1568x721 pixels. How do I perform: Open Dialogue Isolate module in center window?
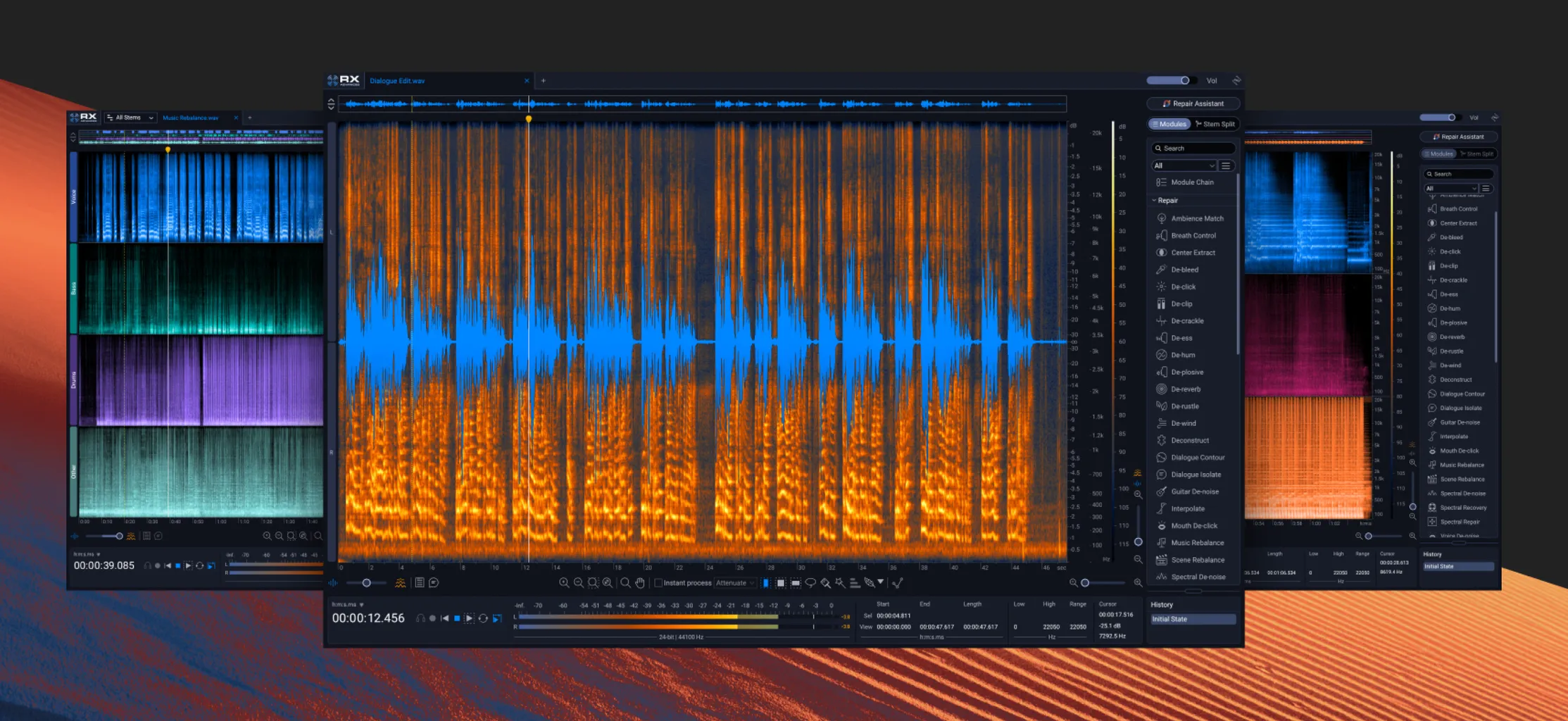tap(1190, 475)
